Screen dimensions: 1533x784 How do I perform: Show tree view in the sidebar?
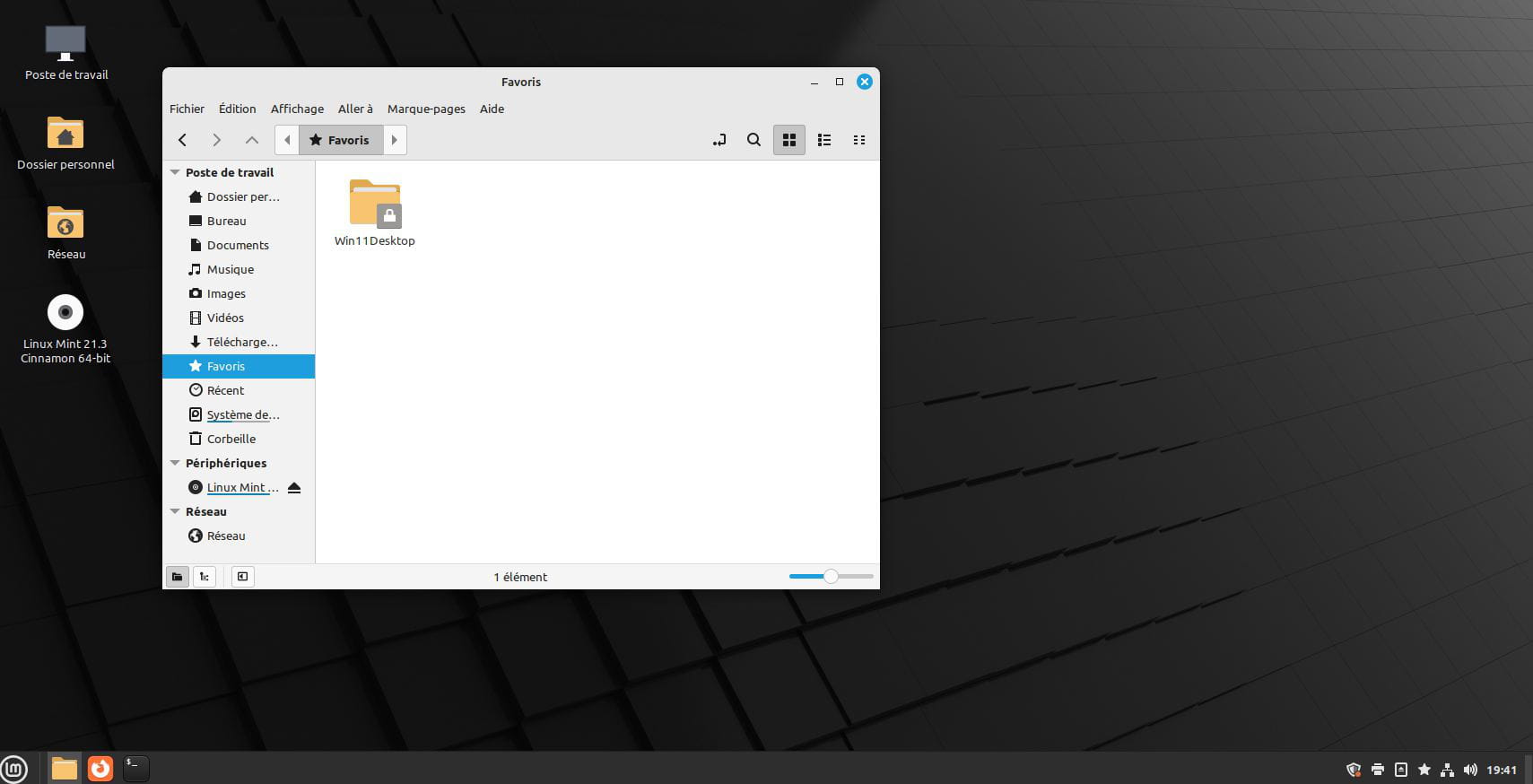click(205, 577)
